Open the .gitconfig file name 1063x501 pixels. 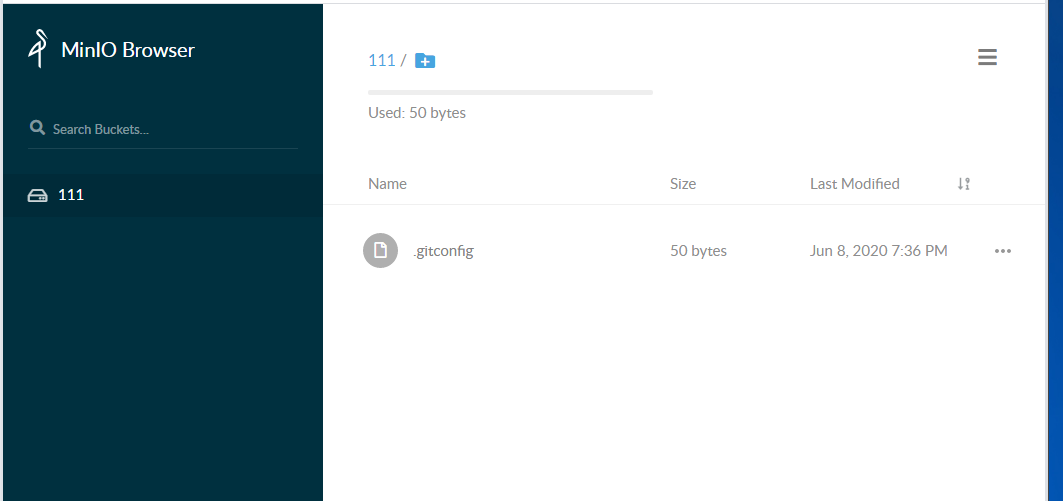coord(442,251)
